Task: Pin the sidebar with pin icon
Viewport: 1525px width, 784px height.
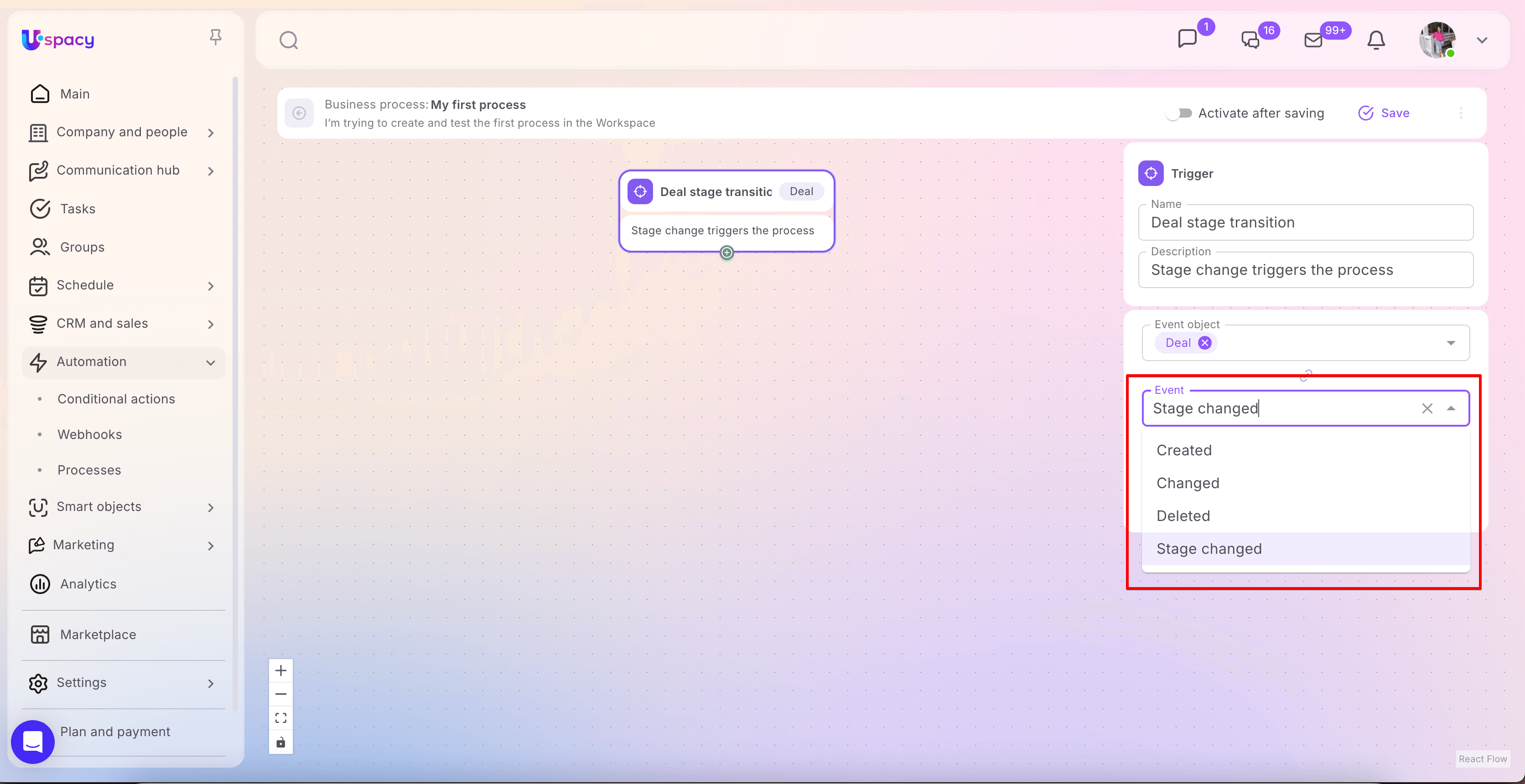Action: pos(216,37)
